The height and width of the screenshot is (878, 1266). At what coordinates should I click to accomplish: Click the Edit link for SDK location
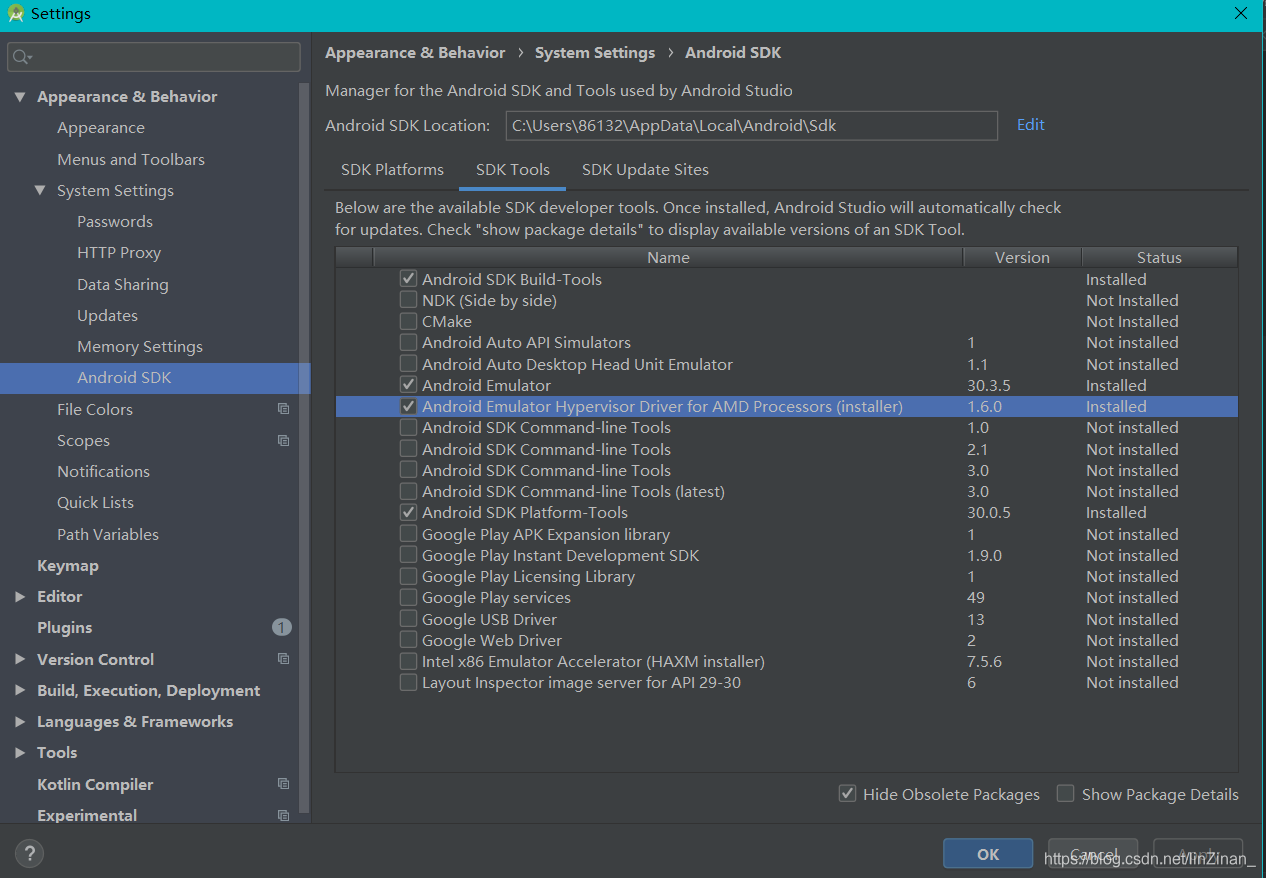1030,125
